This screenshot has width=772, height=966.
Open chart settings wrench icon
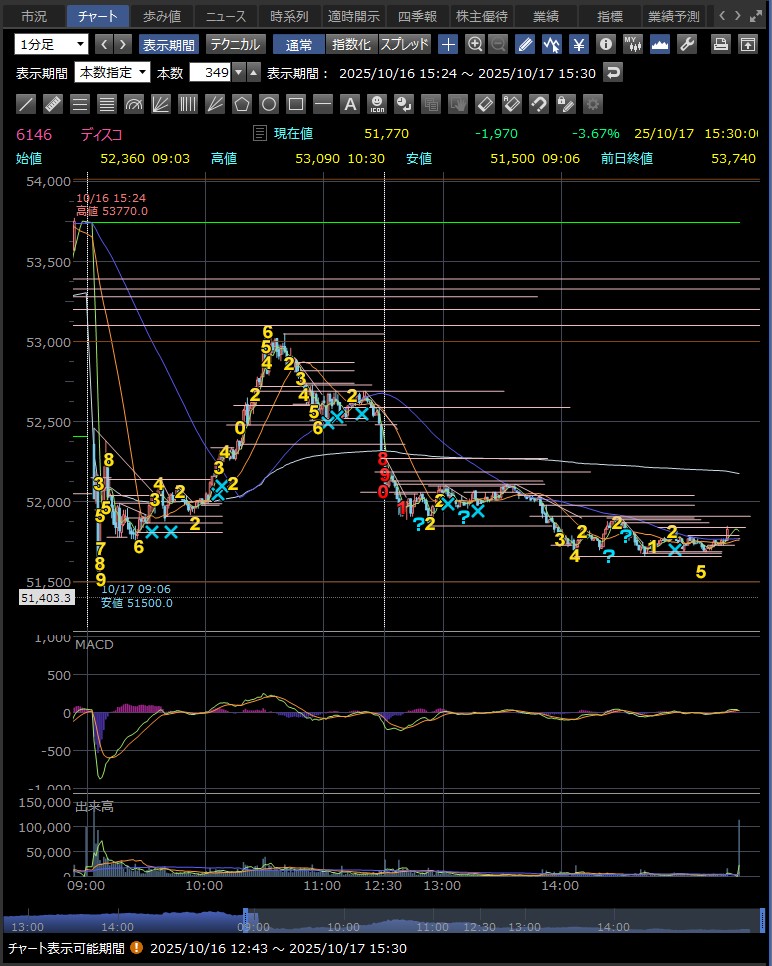pyautogui.click(x=687, y=44)
